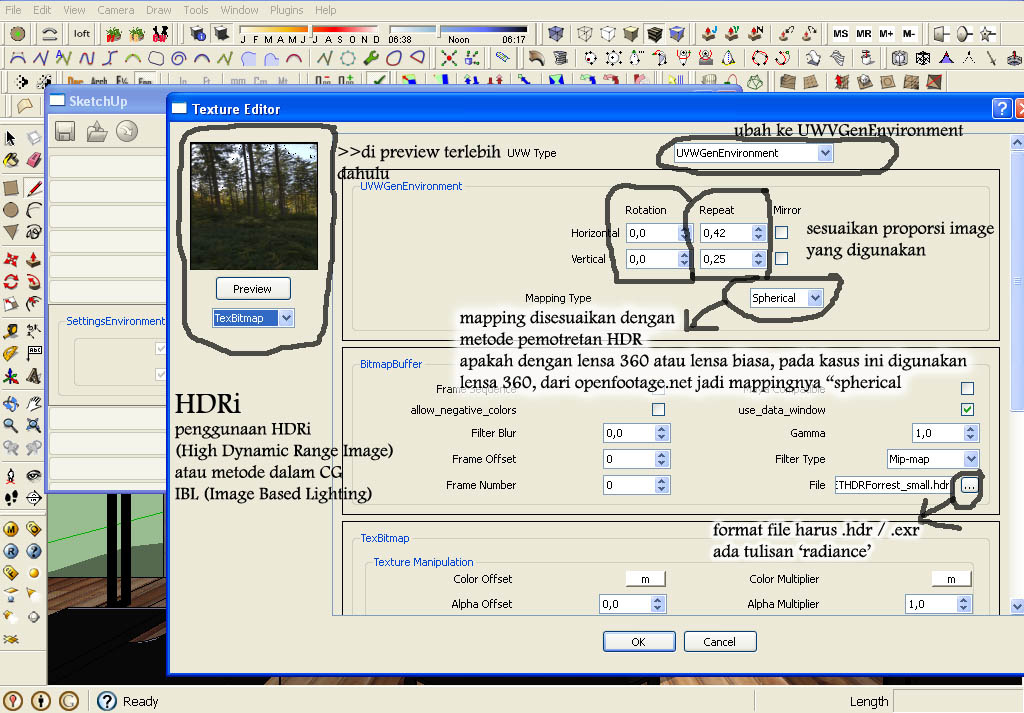1024x713 pixels.
Task: Click the green wrench toolbar icon
Action: 371,58
